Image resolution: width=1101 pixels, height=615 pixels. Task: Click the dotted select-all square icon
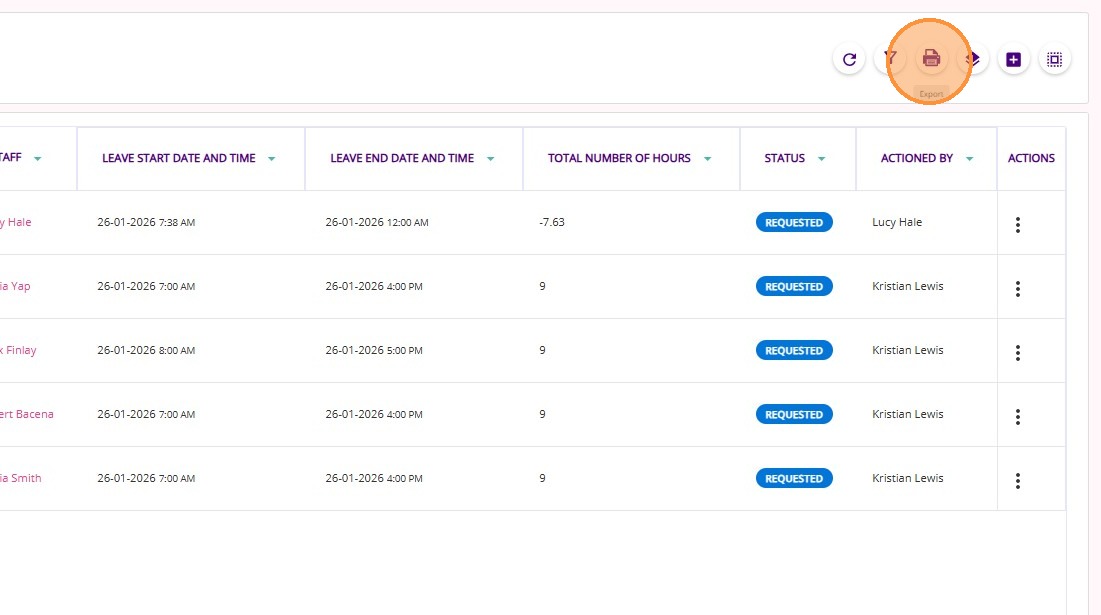pos(1054,60)
